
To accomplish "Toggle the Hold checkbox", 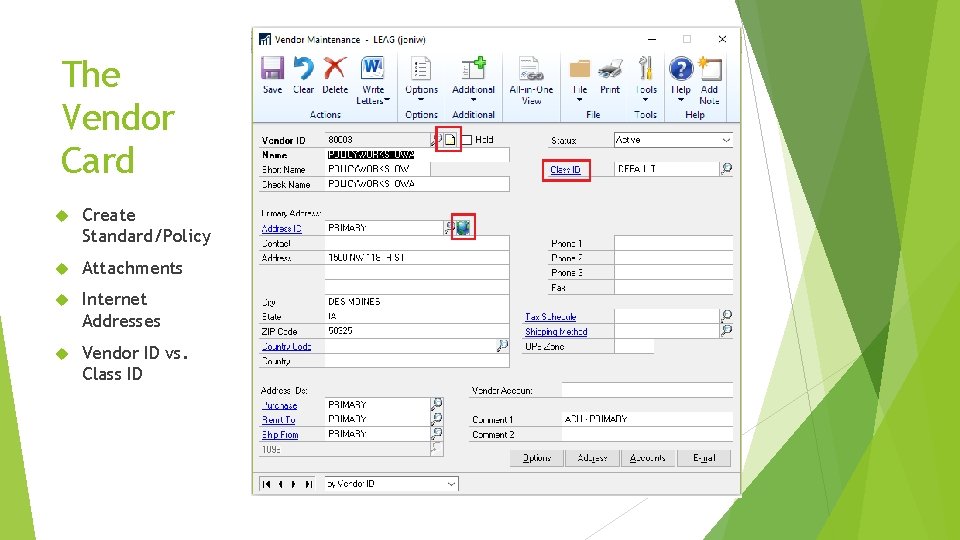I will pyautogui.click(x=467, y=140).
